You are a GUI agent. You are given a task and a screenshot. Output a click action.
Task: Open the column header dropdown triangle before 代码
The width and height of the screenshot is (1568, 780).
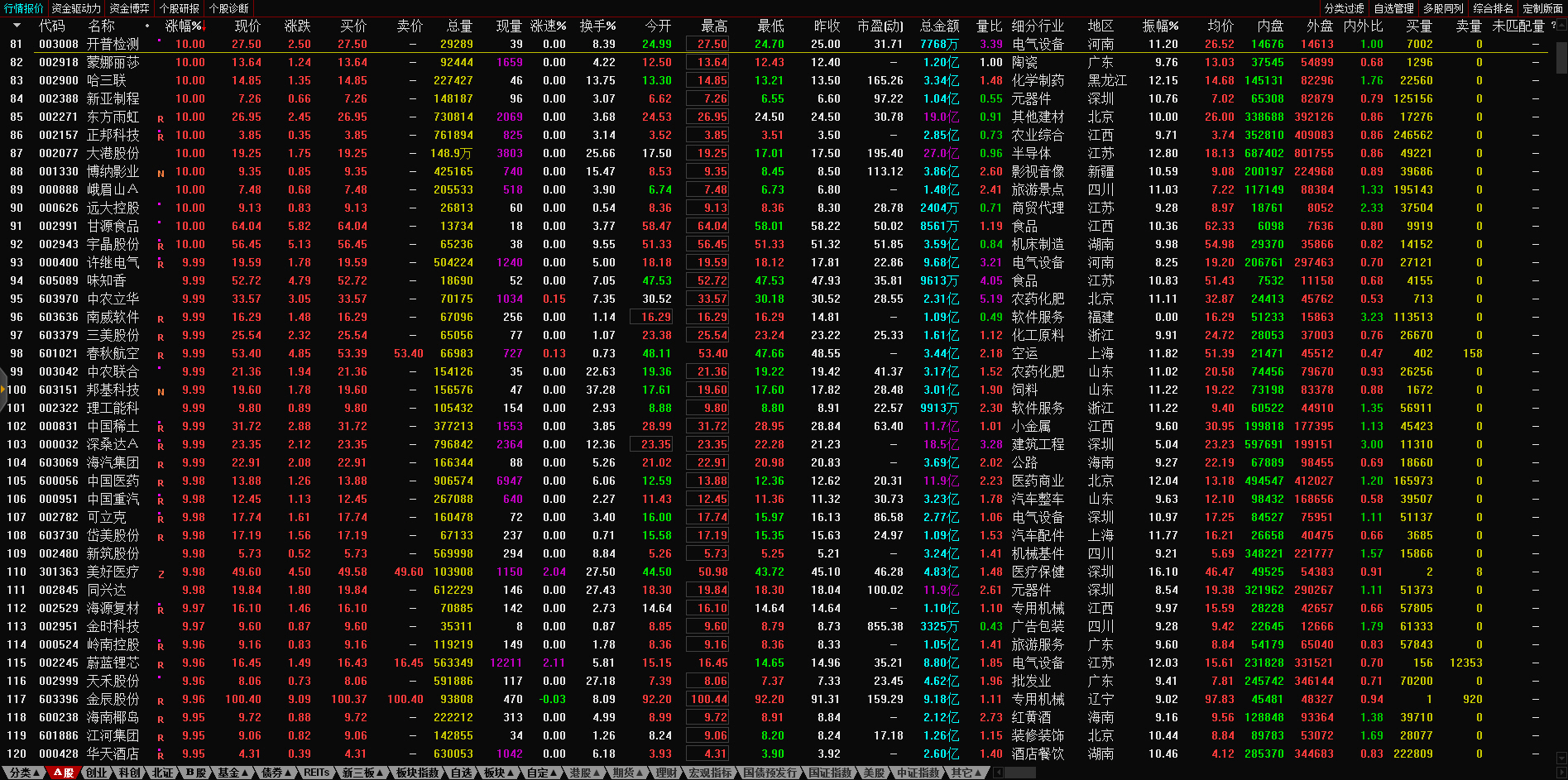(17, 26)
